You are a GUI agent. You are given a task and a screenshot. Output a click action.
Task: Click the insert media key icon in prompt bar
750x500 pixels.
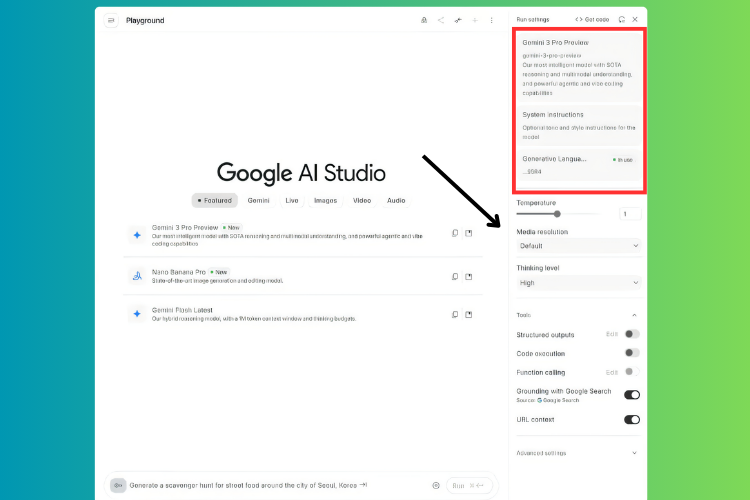pos(118,485)
